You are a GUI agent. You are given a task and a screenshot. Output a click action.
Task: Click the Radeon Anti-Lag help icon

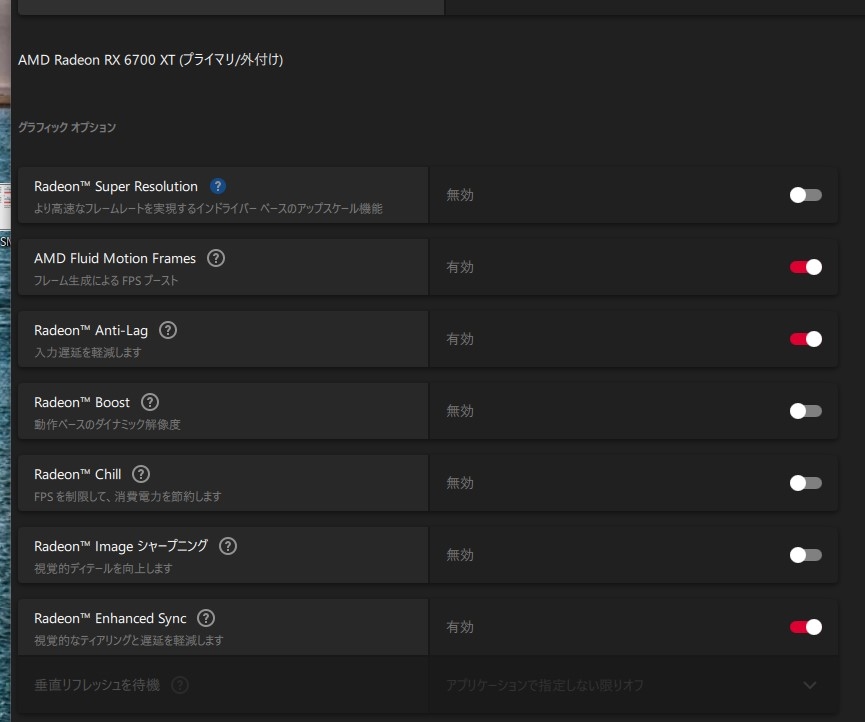[168, 330]
